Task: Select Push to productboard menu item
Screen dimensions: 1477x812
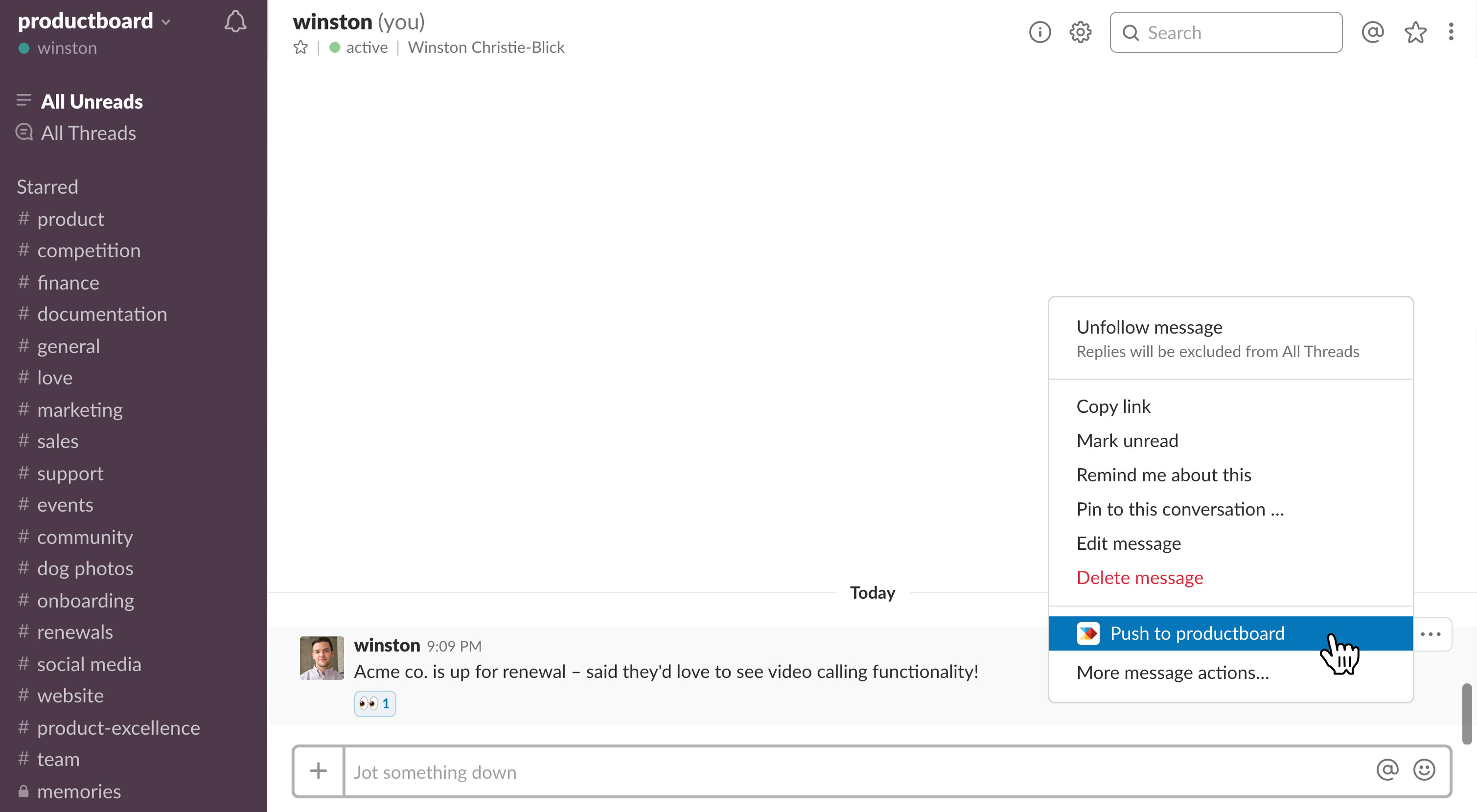Action: click(1197, 633)
